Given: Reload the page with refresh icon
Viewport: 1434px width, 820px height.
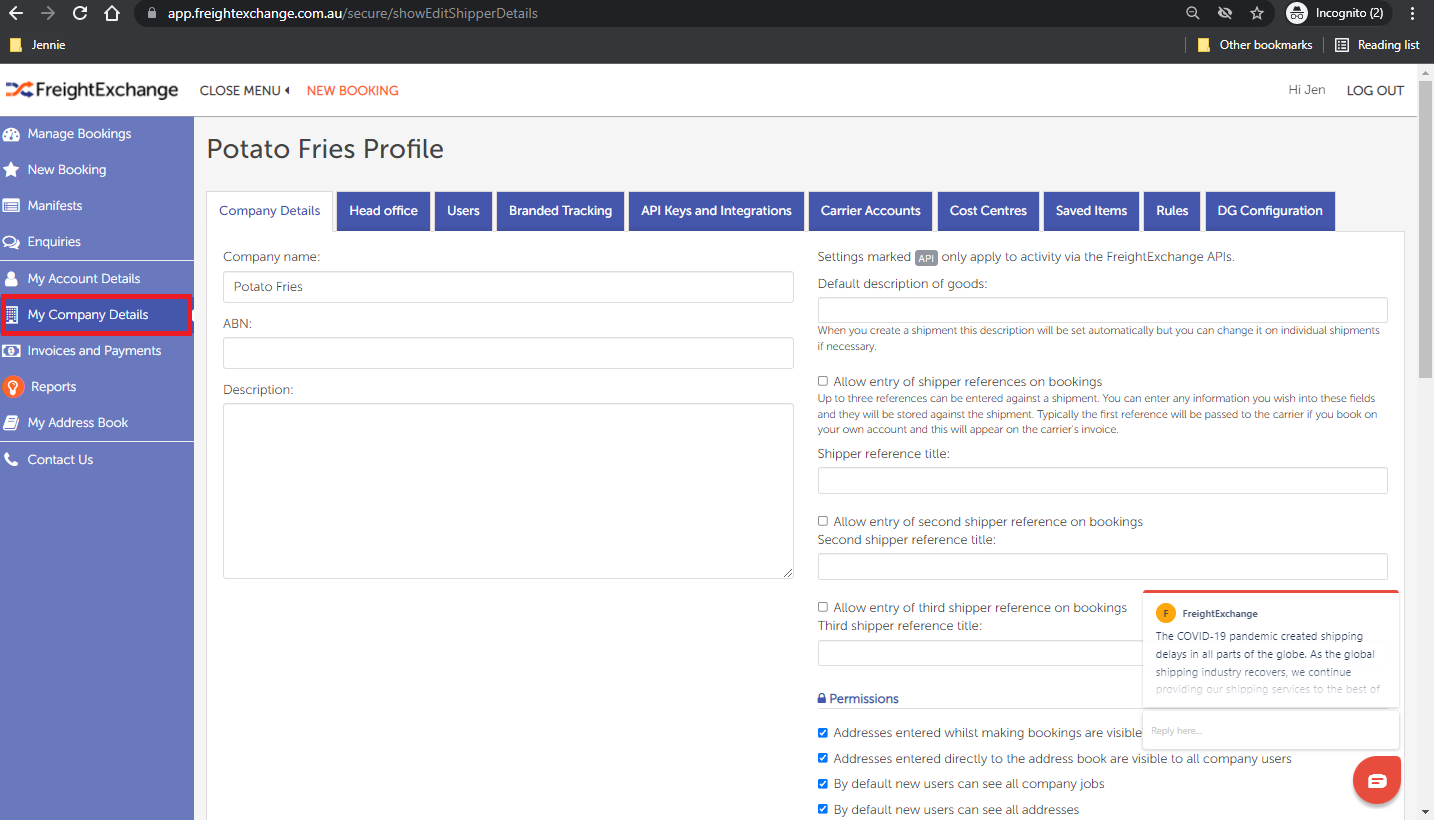Looking at the screenshot, I should pos(80,13).
